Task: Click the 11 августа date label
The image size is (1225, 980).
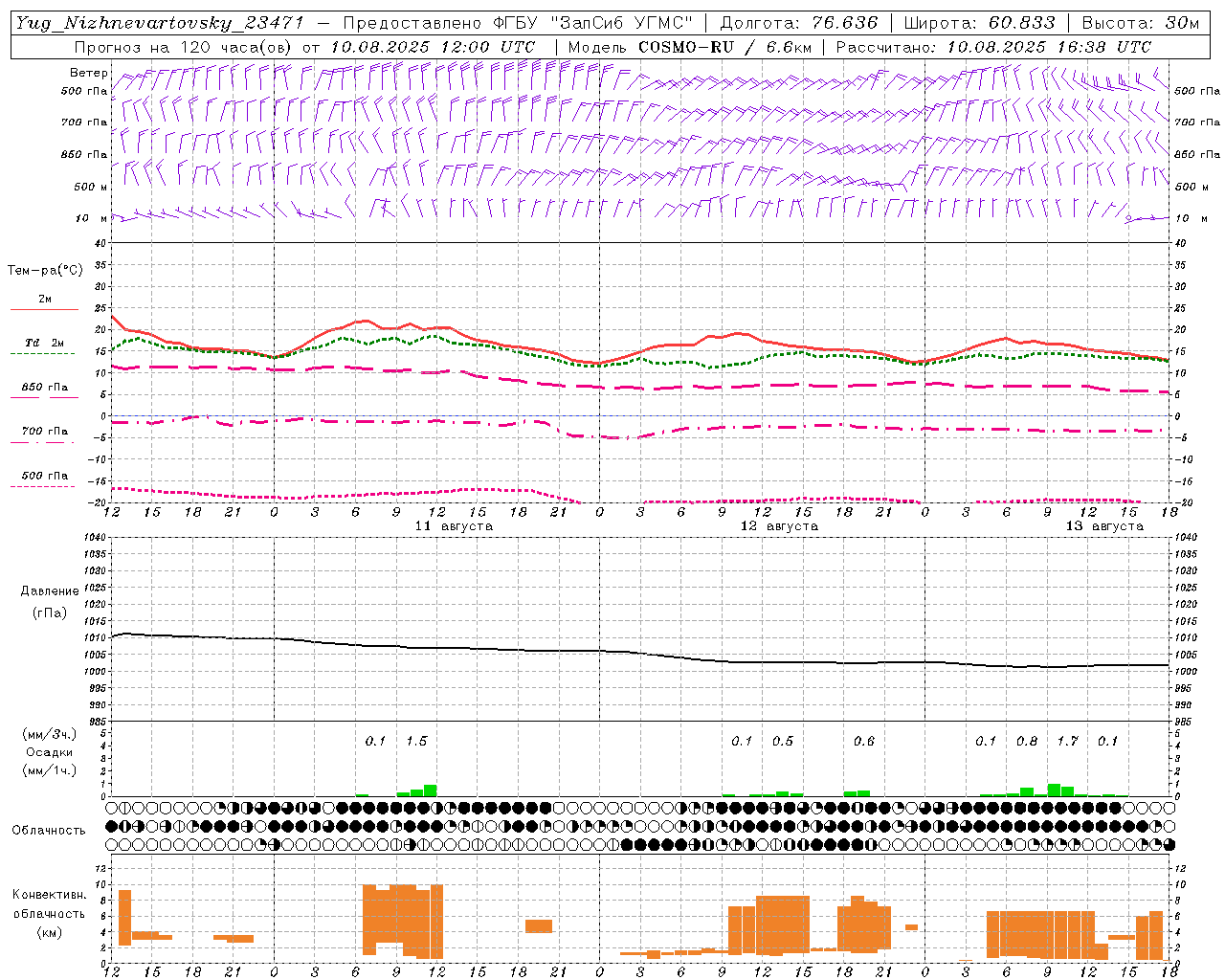Action: coord(454,526)
